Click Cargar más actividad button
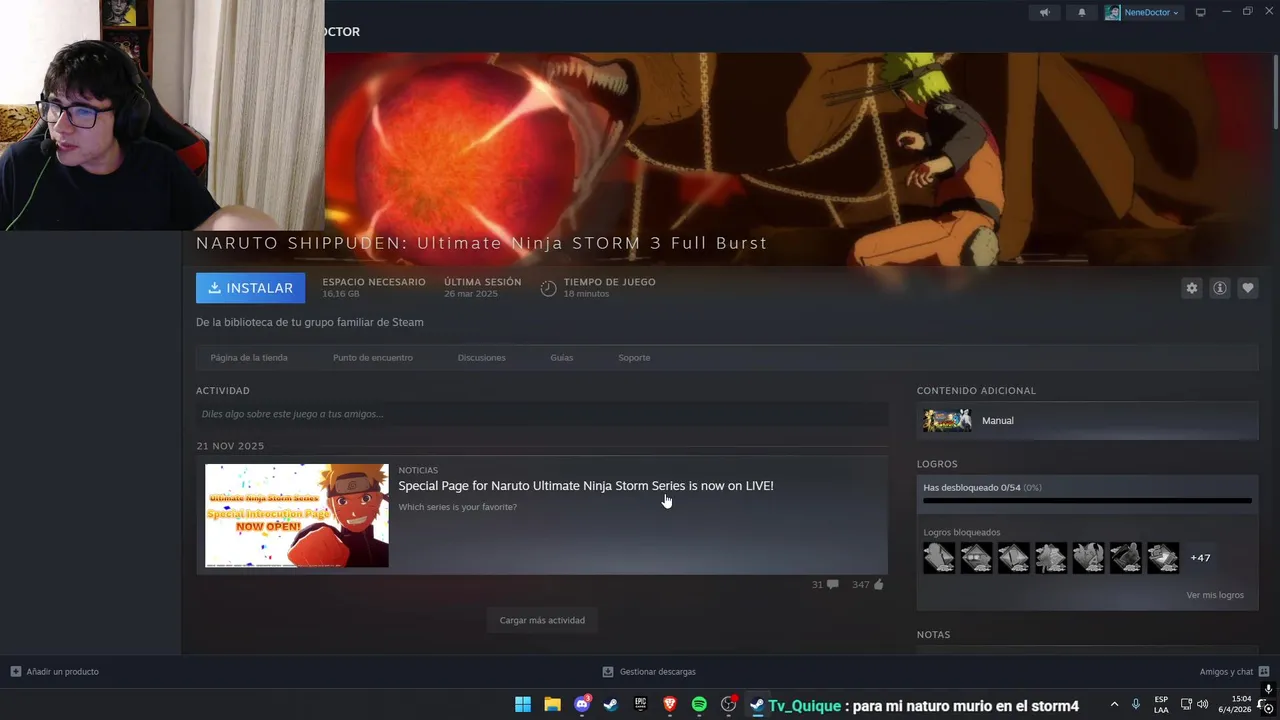 coord(542,620)
